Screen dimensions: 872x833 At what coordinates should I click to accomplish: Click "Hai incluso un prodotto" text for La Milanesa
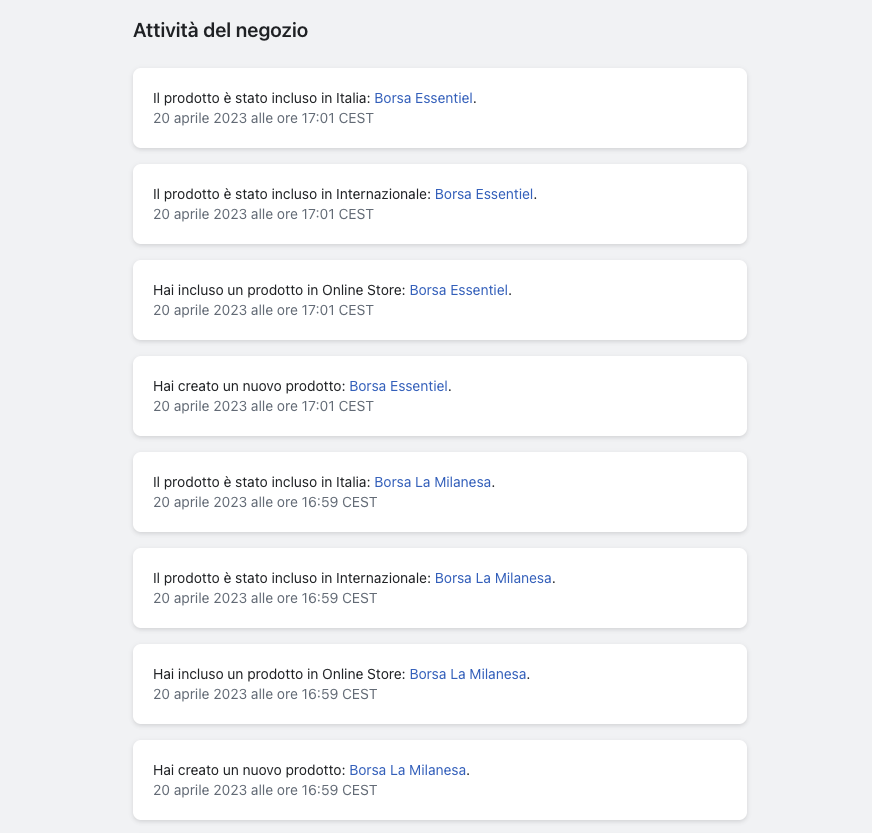coord(236,675)
